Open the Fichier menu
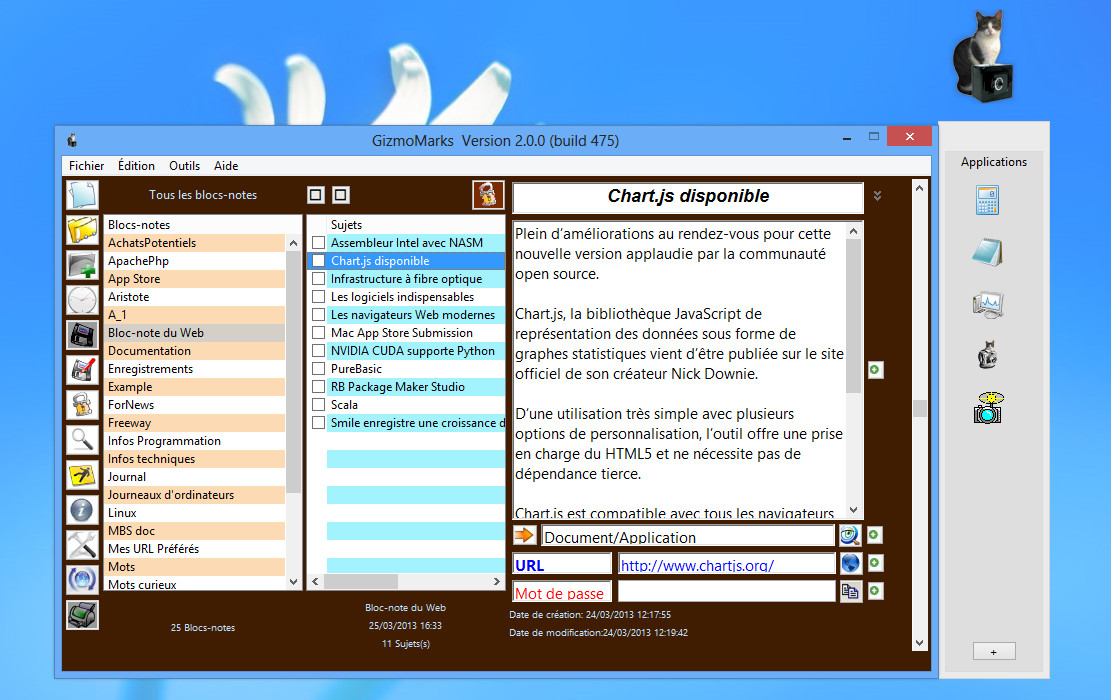Viewport: 1111px width, 700px height. [x=86, y=166]
